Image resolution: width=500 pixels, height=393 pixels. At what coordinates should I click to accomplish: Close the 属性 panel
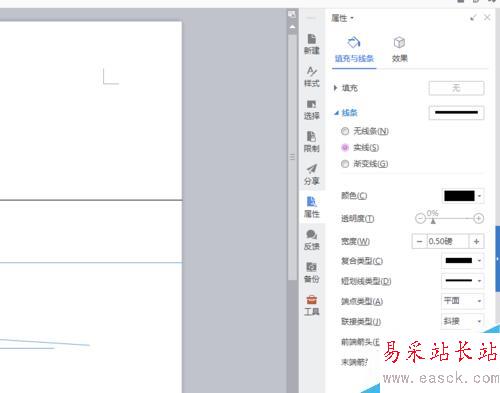[x=487, y=18]
